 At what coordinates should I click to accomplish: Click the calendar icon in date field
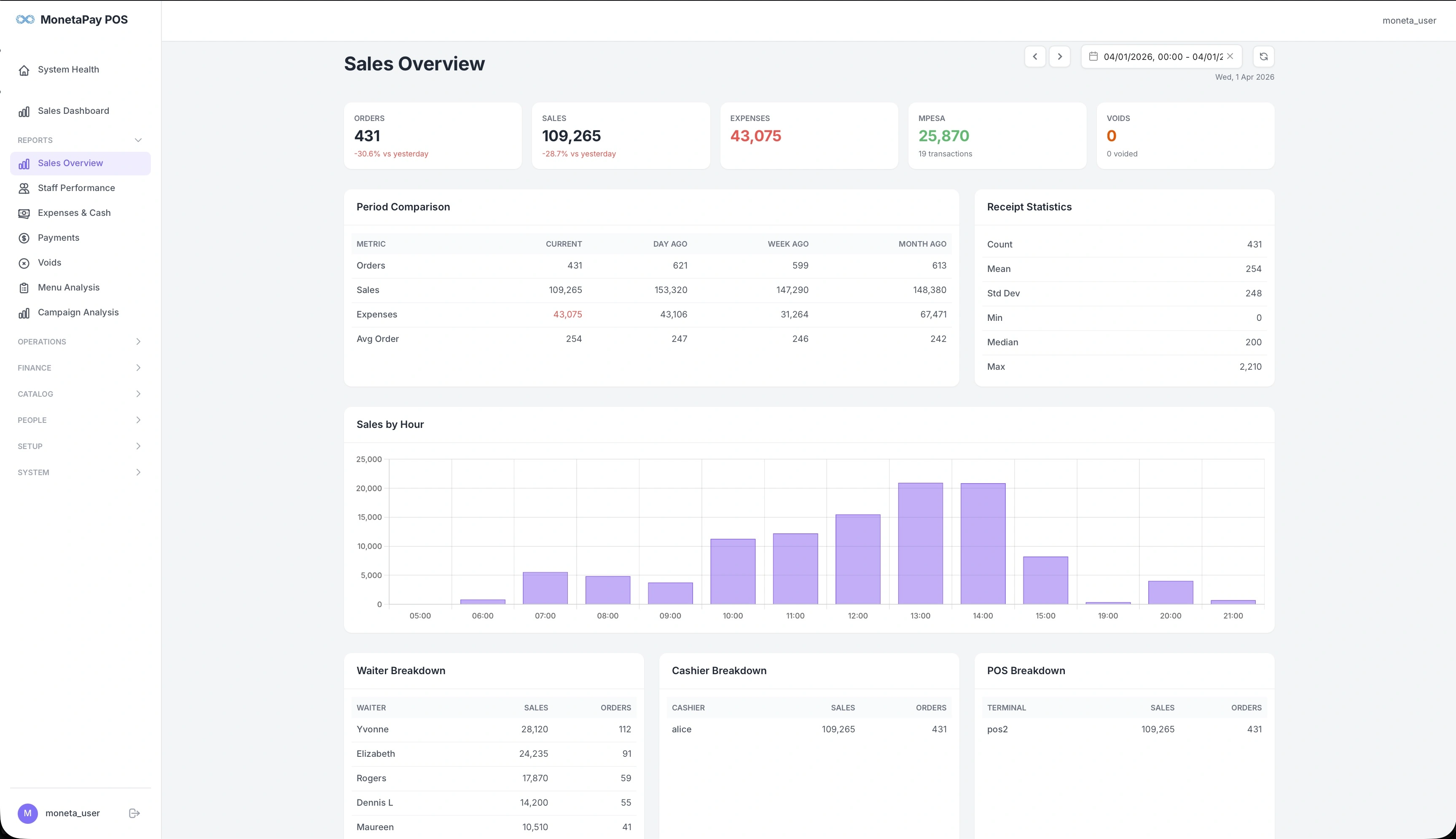click(x=1093, y=56)
